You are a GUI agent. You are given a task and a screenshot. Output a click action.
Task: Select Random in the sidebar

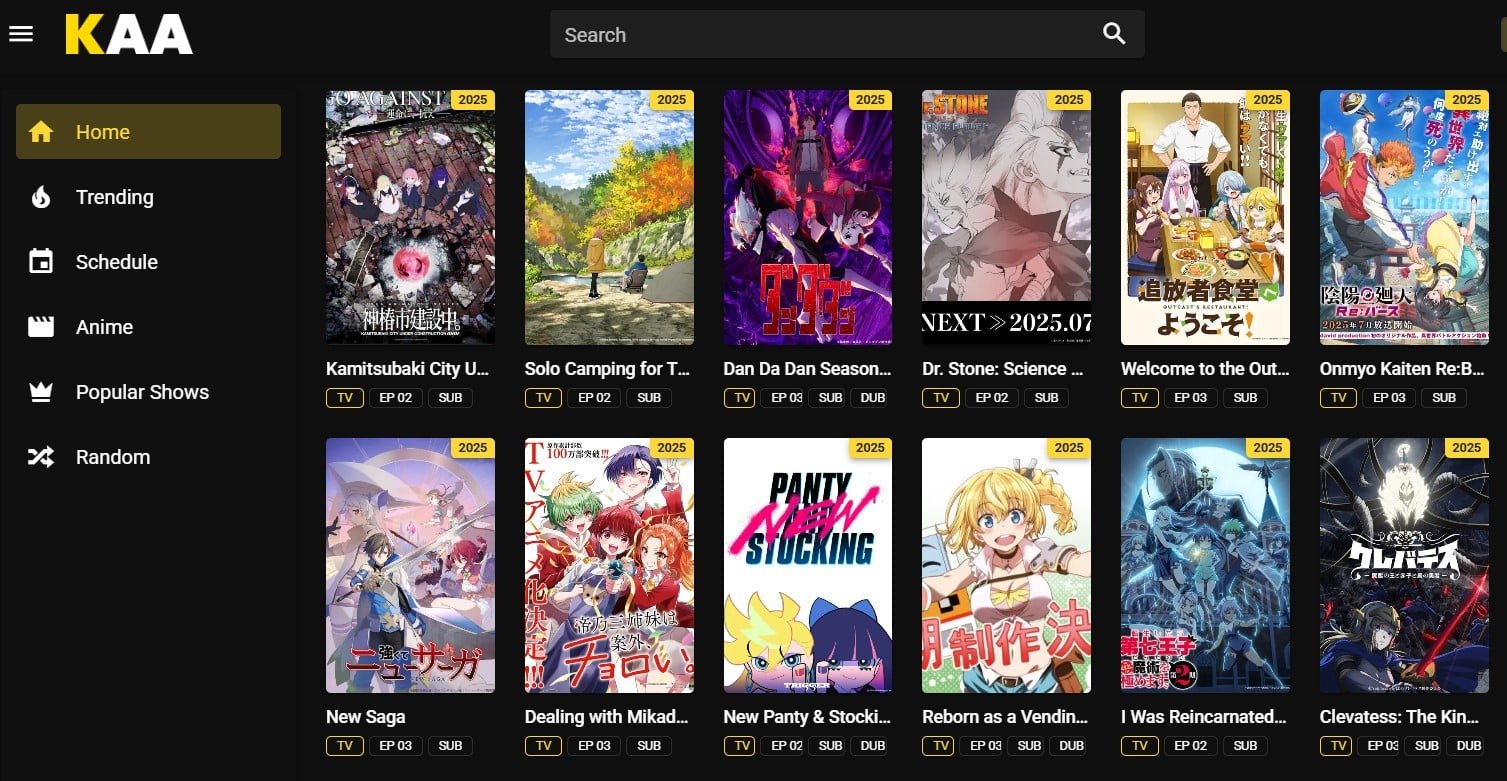(x=148, y=457)
